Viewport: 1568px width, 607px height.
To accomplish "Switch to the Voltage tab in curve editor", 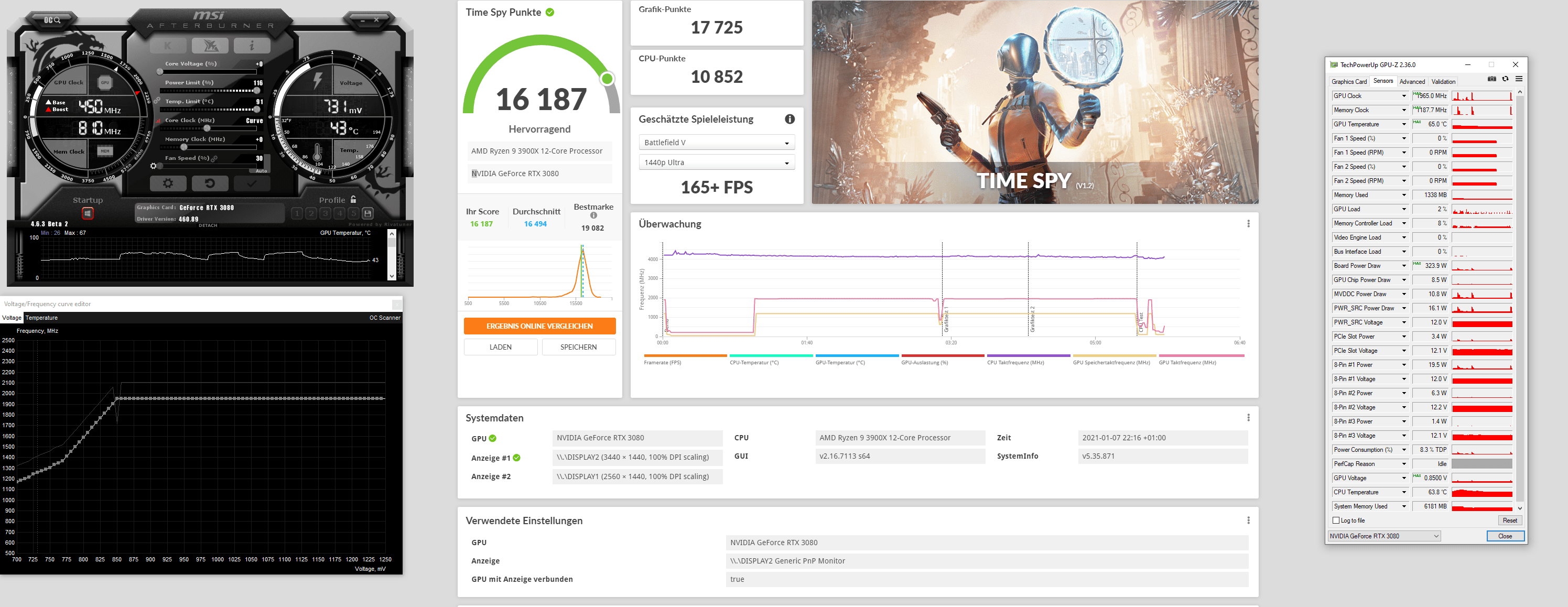I will 12,318.
